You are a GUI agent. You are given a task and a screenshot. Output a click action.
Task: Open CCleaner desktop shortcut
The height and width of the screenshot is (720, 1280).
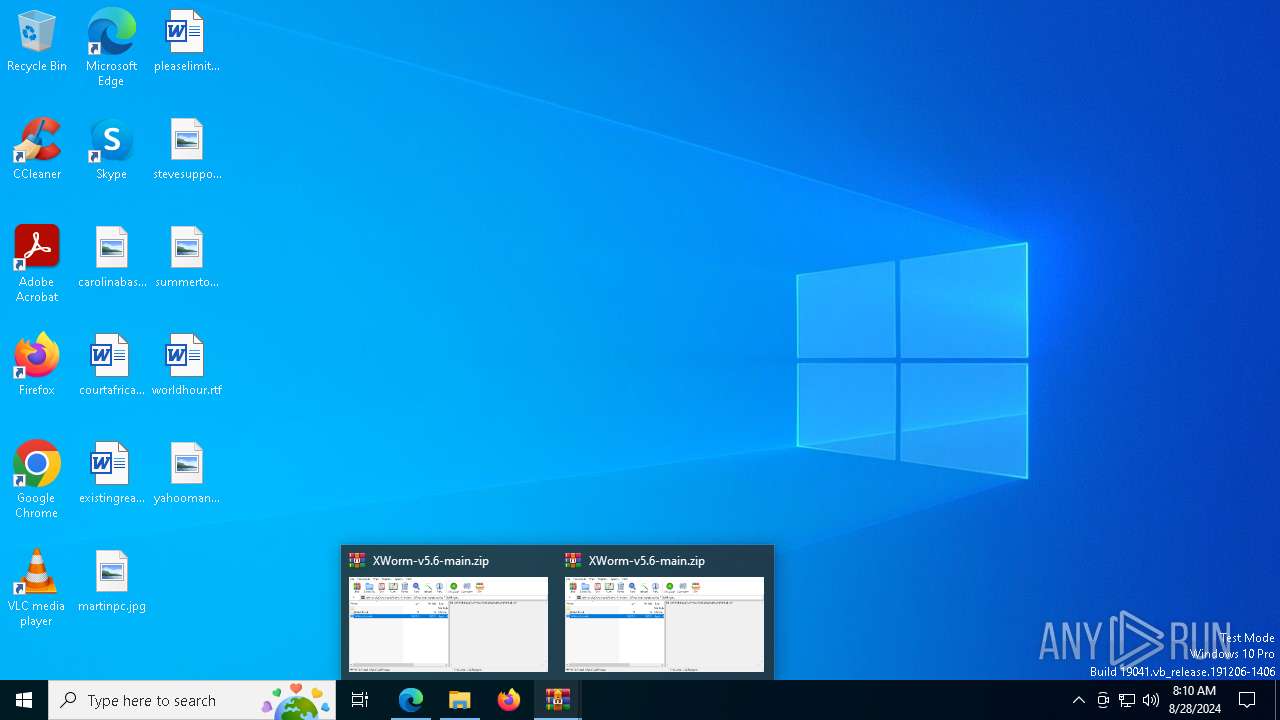(37, 150)
